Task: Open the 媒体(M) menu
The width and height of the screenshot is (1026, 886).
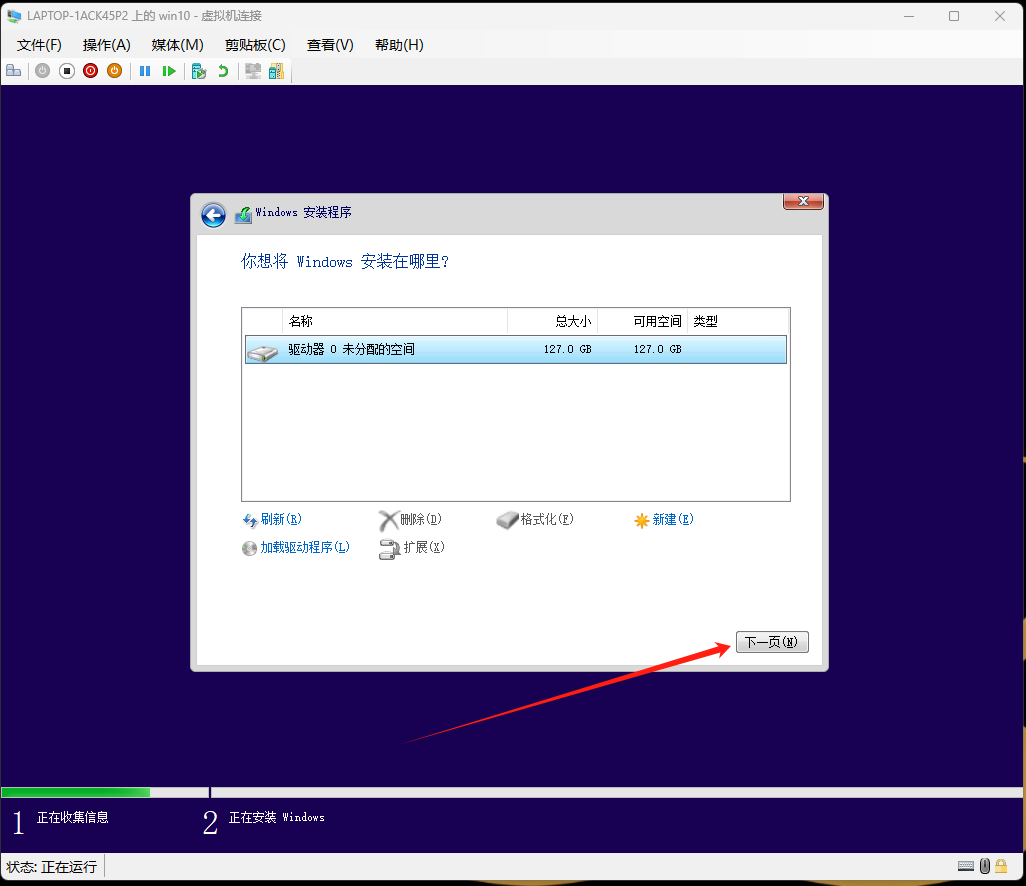Action: 177,45
